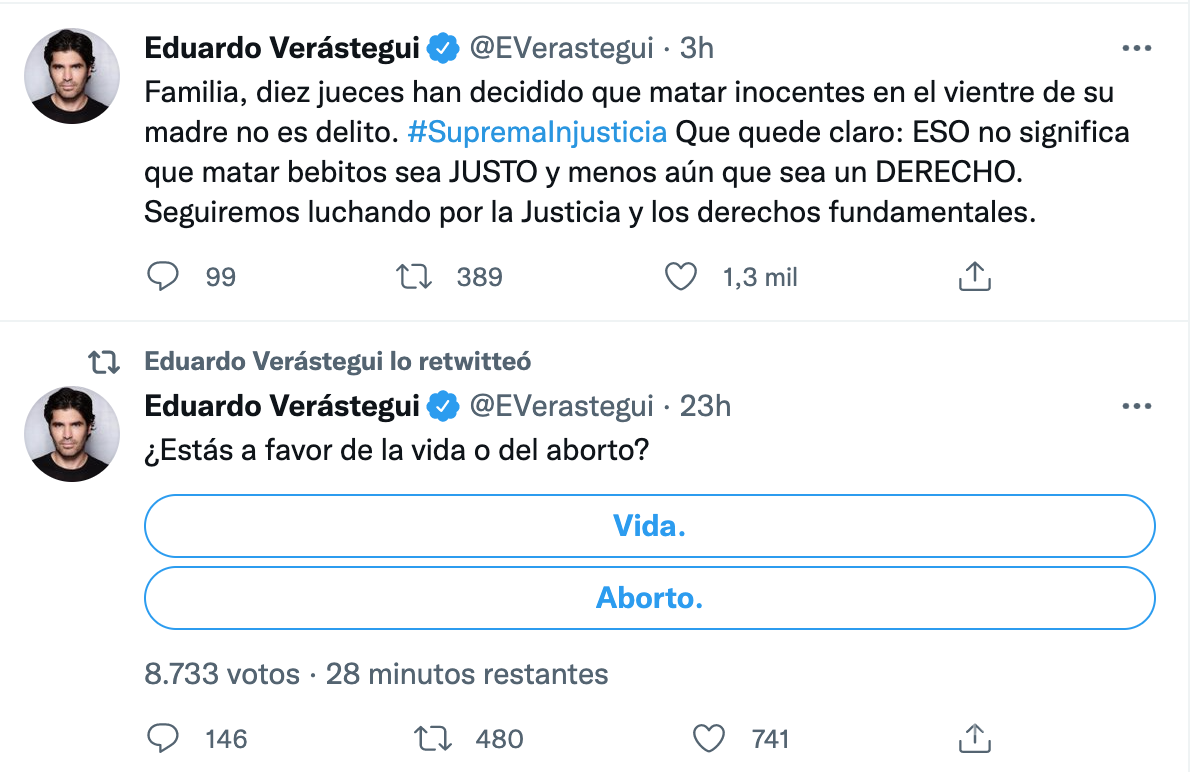Screen dimensions: 1194x772
Task: Open replies on the poll tweet
Action: pos(163,739)
